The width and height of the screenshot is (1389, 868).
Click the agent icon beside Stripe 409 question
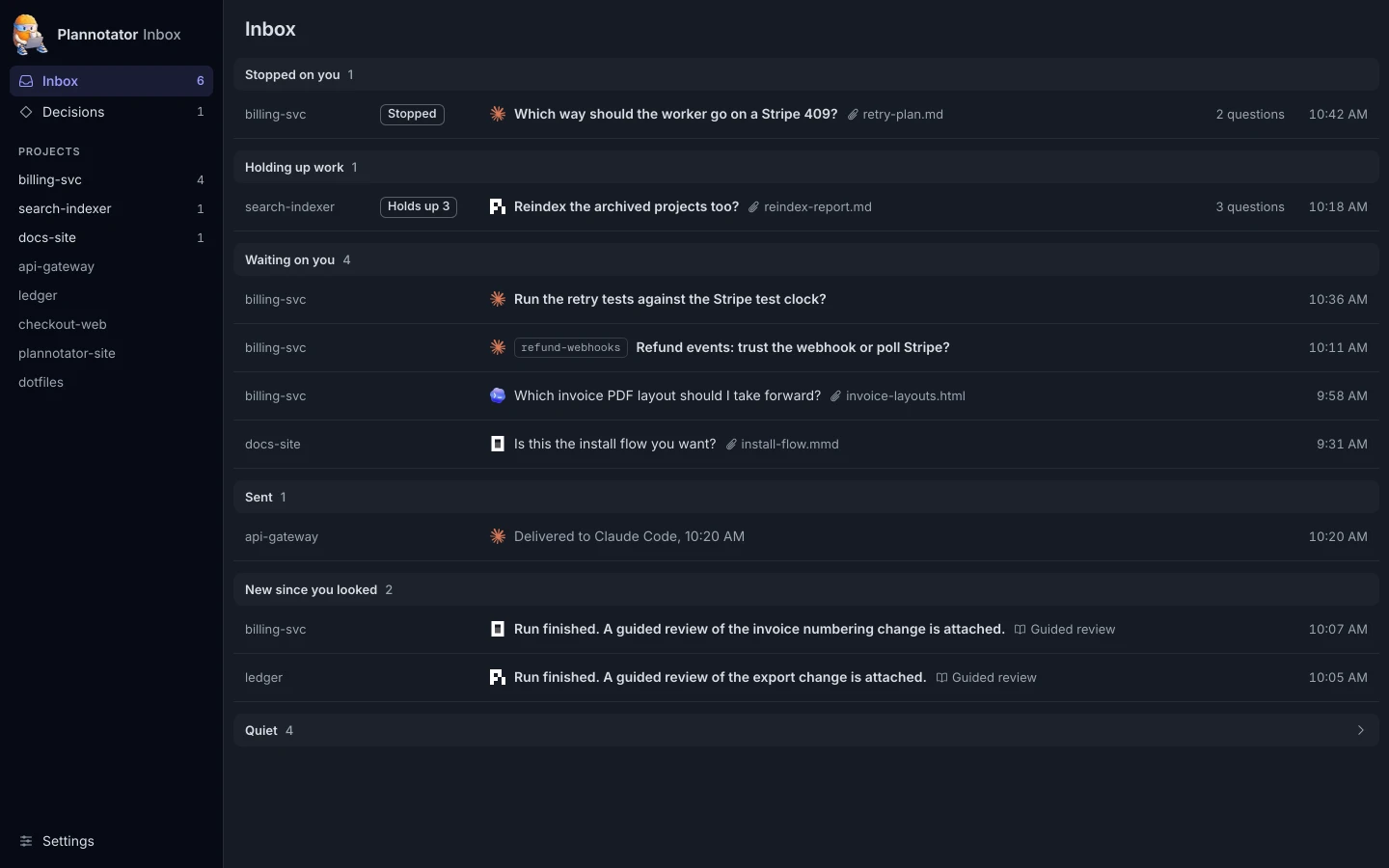[498, 114]
